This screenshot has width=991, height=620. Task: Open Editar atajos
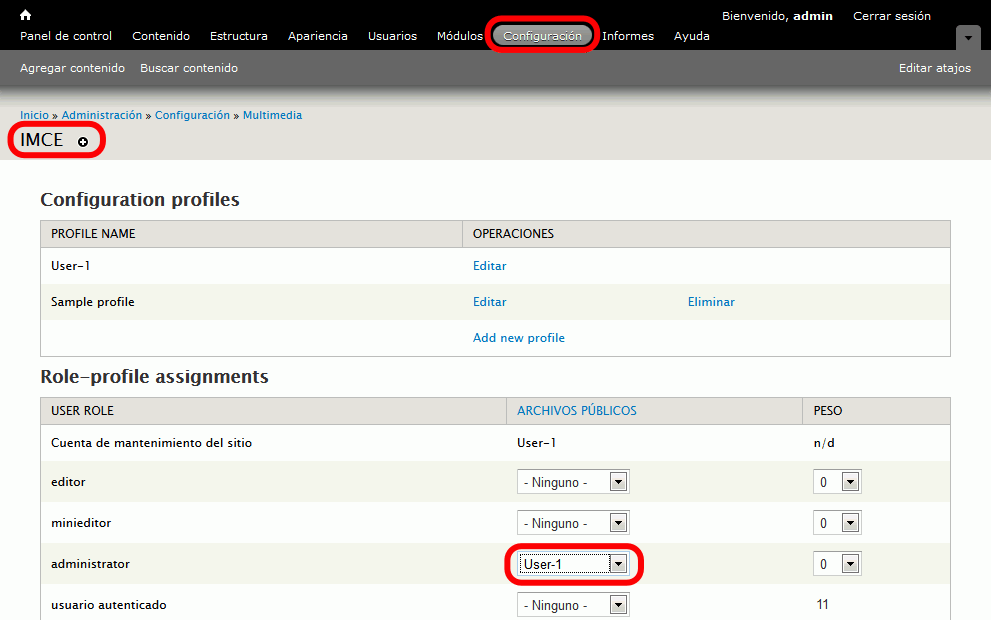(935, 68)
